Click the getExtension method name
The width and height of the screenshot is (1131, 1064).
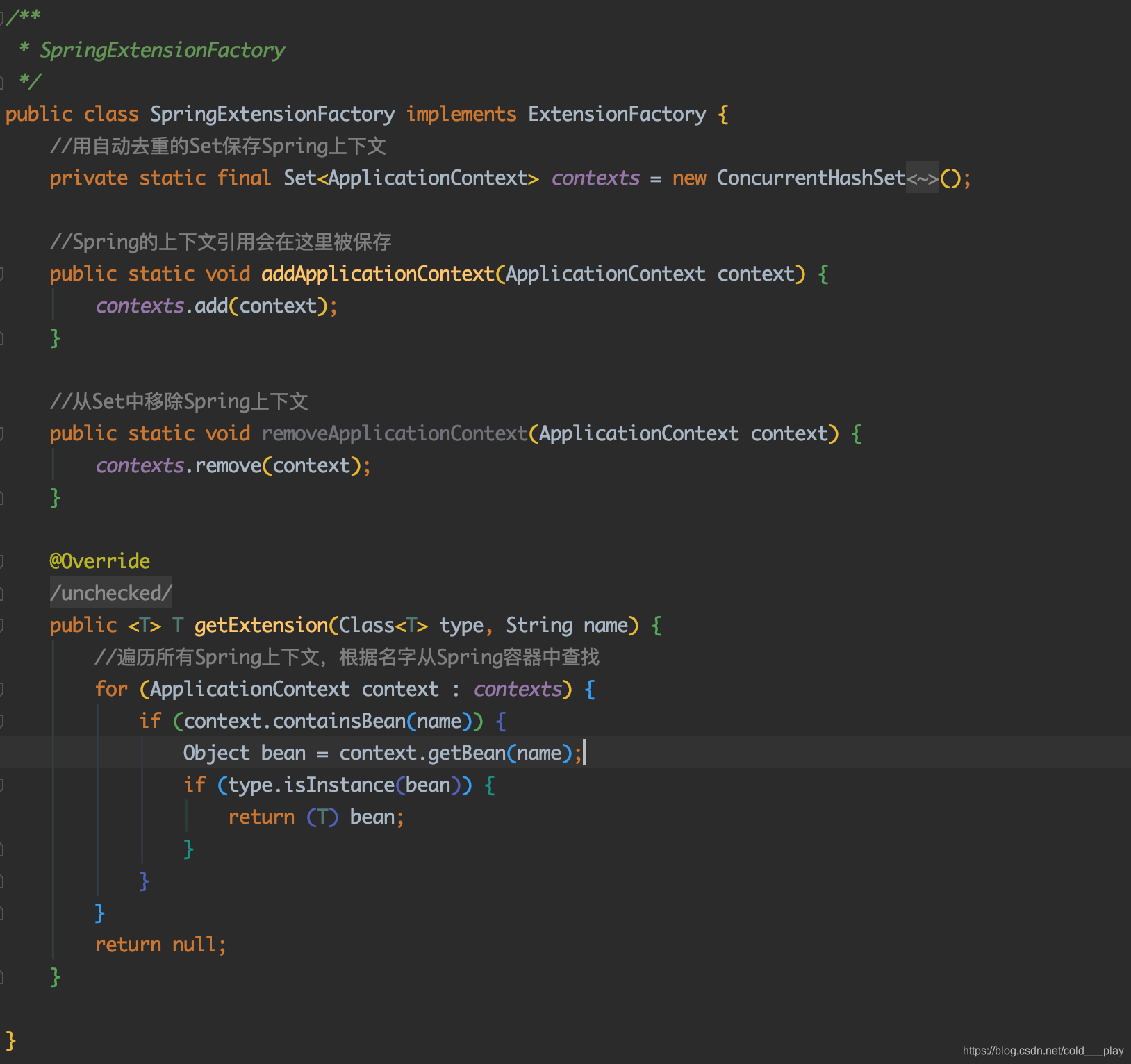coord(261,625)
